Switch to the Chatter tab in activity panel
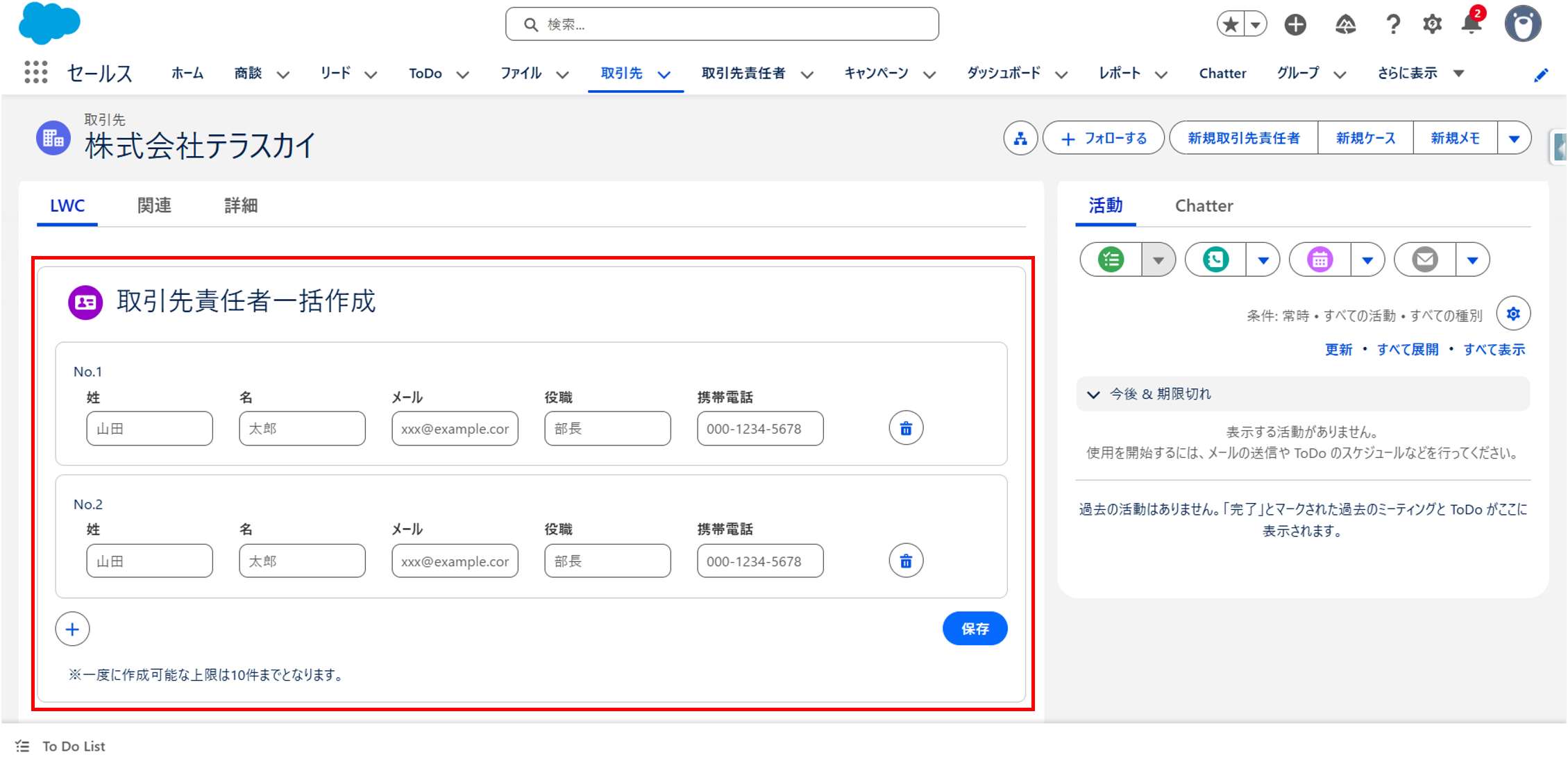The height and width of the screenshot is (766, 1568). coord(1204,205)
